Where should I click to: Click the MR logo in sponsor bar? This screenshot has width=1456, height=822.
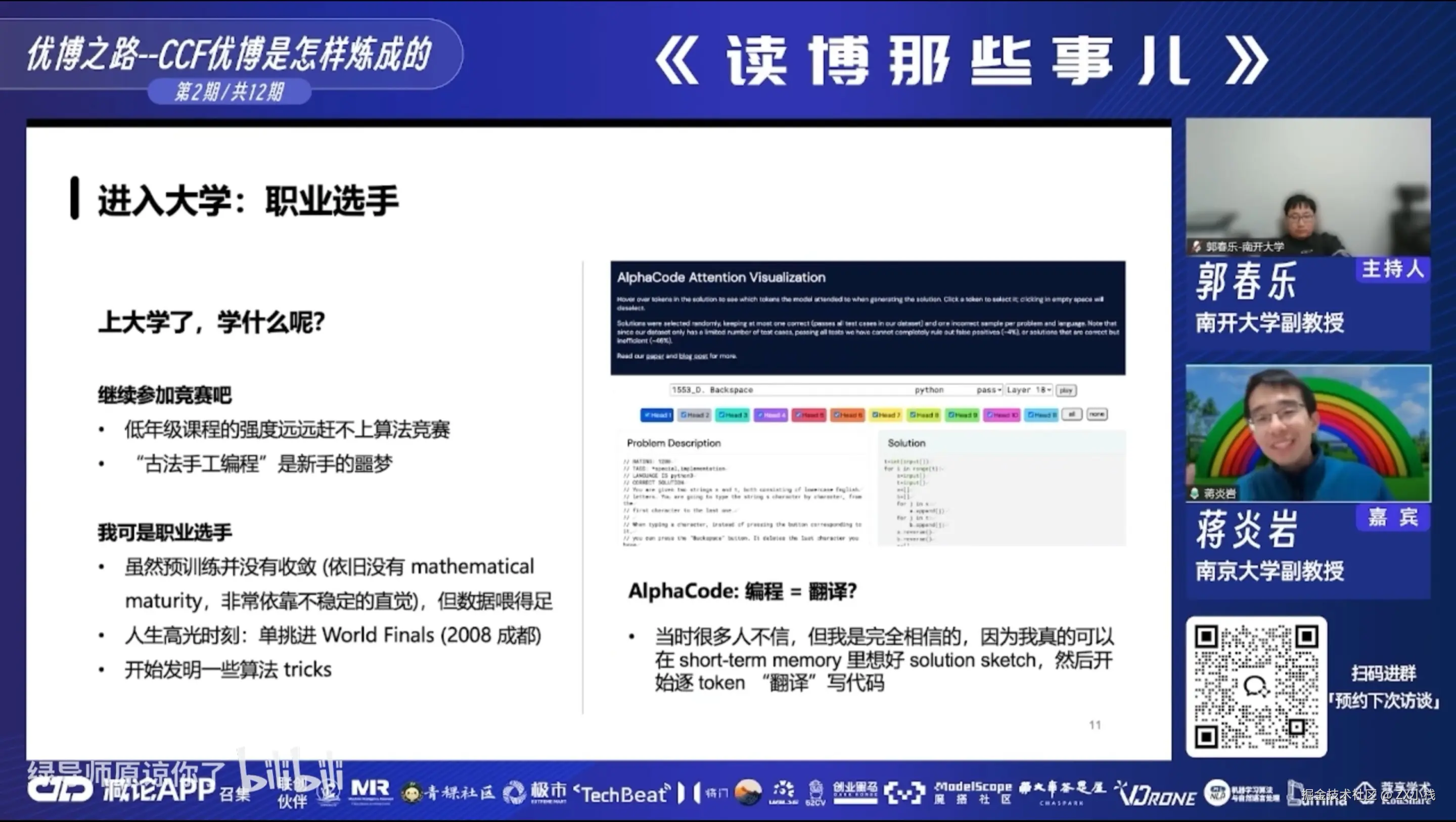click(x=370, y=790)
